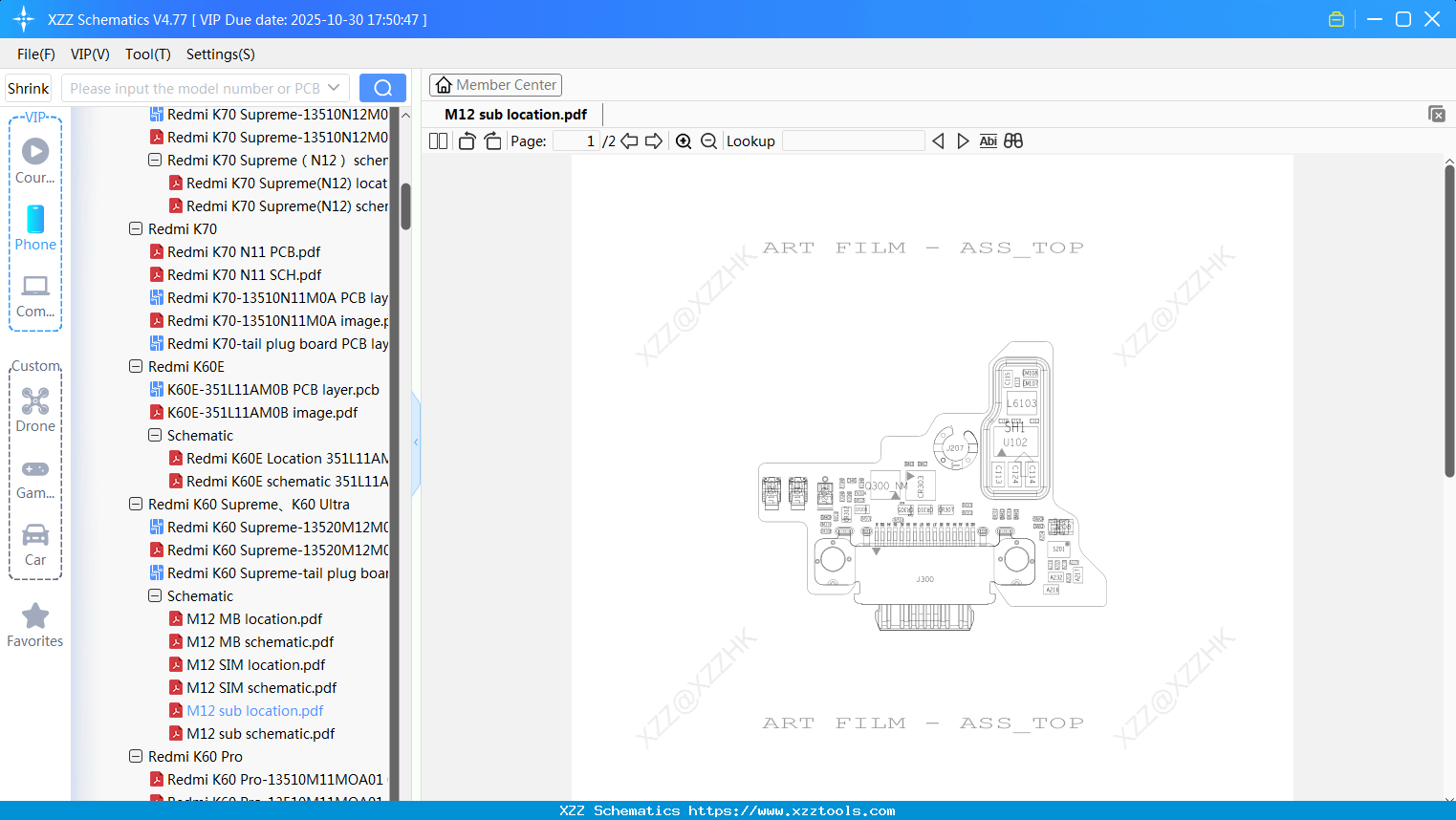Collapse the Schematic folder under Redmi K60E

155,436
